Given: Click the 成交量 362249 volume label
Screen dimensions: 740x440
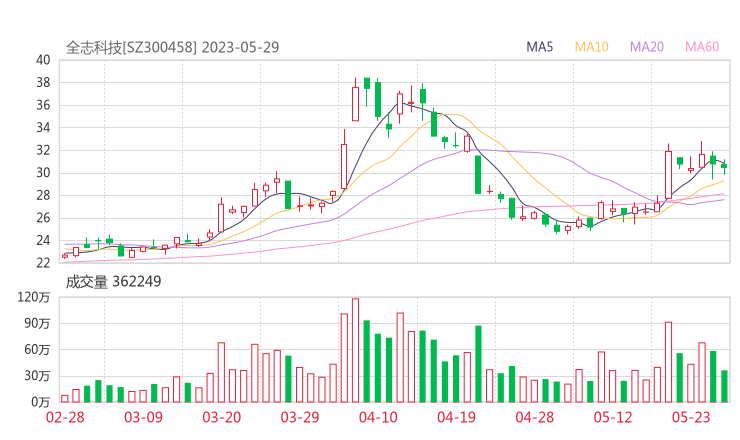Looking at the screenshot, I should click(x=113, y=282).
